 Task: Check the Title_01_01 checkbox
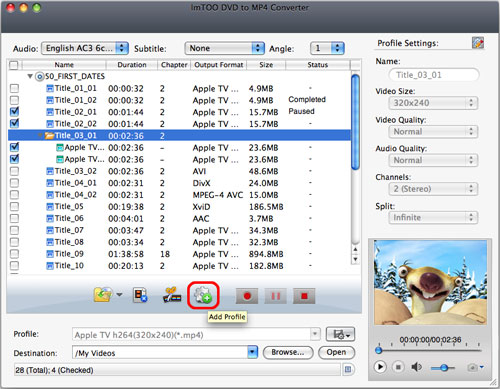click(x=14, y=88)
